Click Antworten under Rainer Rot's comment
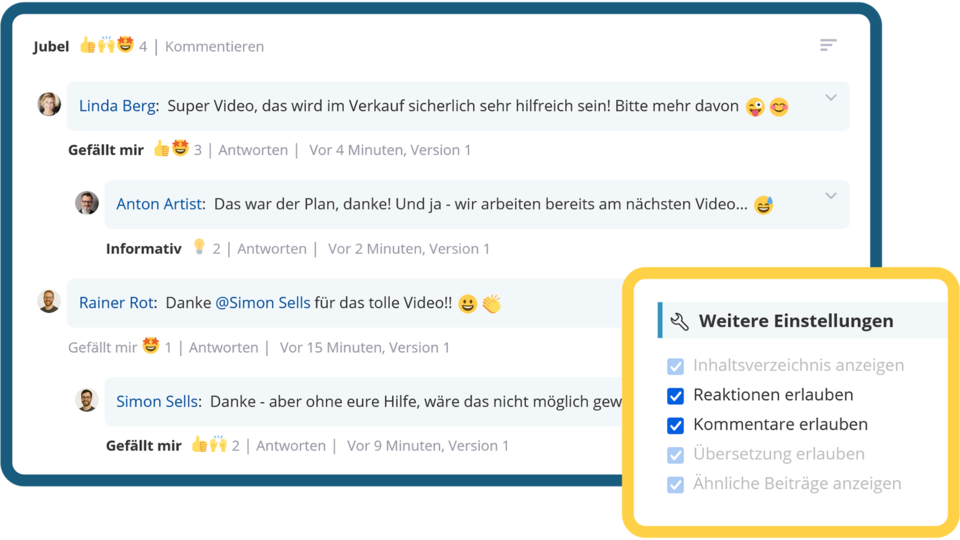The height and width of the screenshot is (540, 960). [223, 347]
